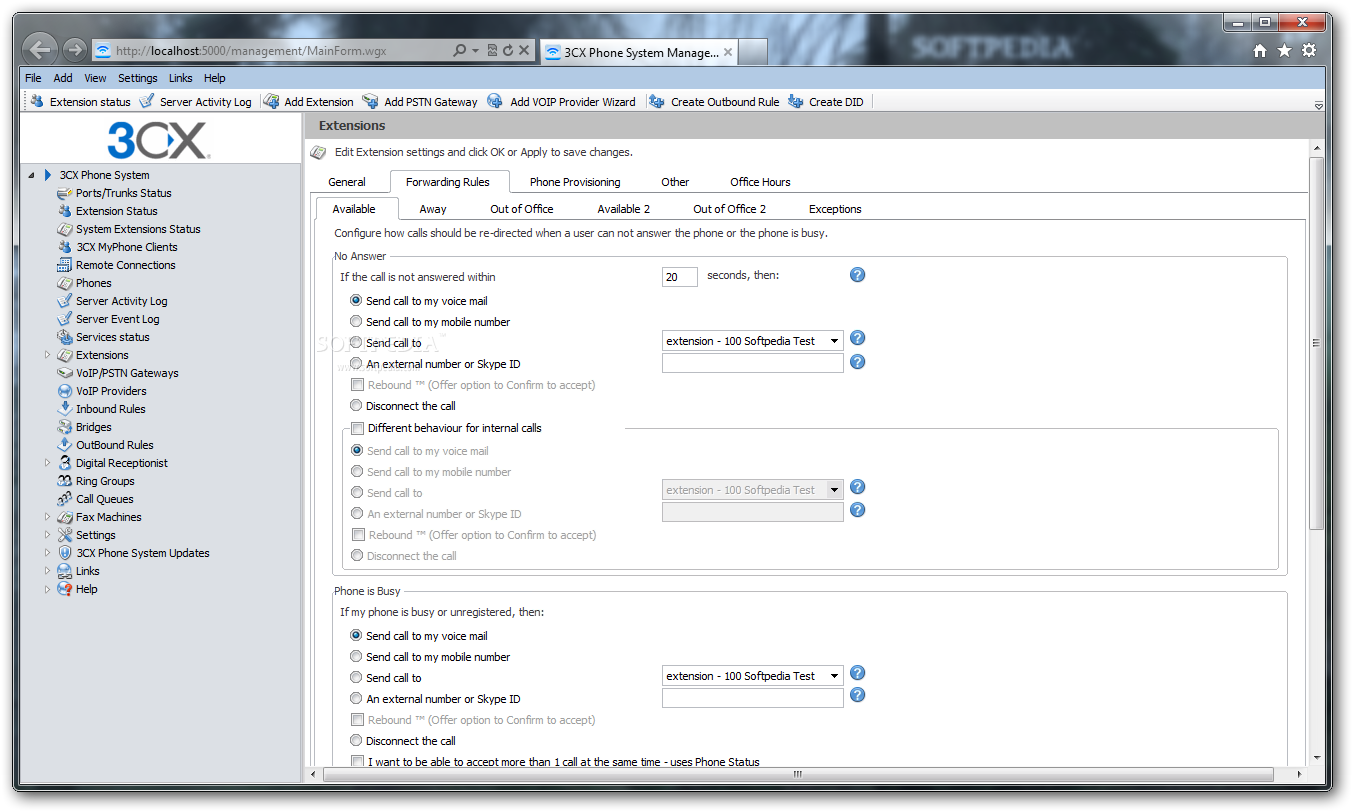Click the vertical scrollbar thumb

(1316, 343)
